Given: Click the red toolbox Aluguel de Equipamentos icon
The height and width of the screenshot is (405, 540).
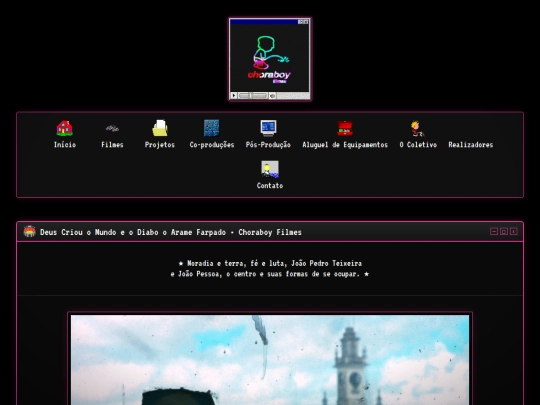Looking at the screenshot, I should tap(345, 128).
